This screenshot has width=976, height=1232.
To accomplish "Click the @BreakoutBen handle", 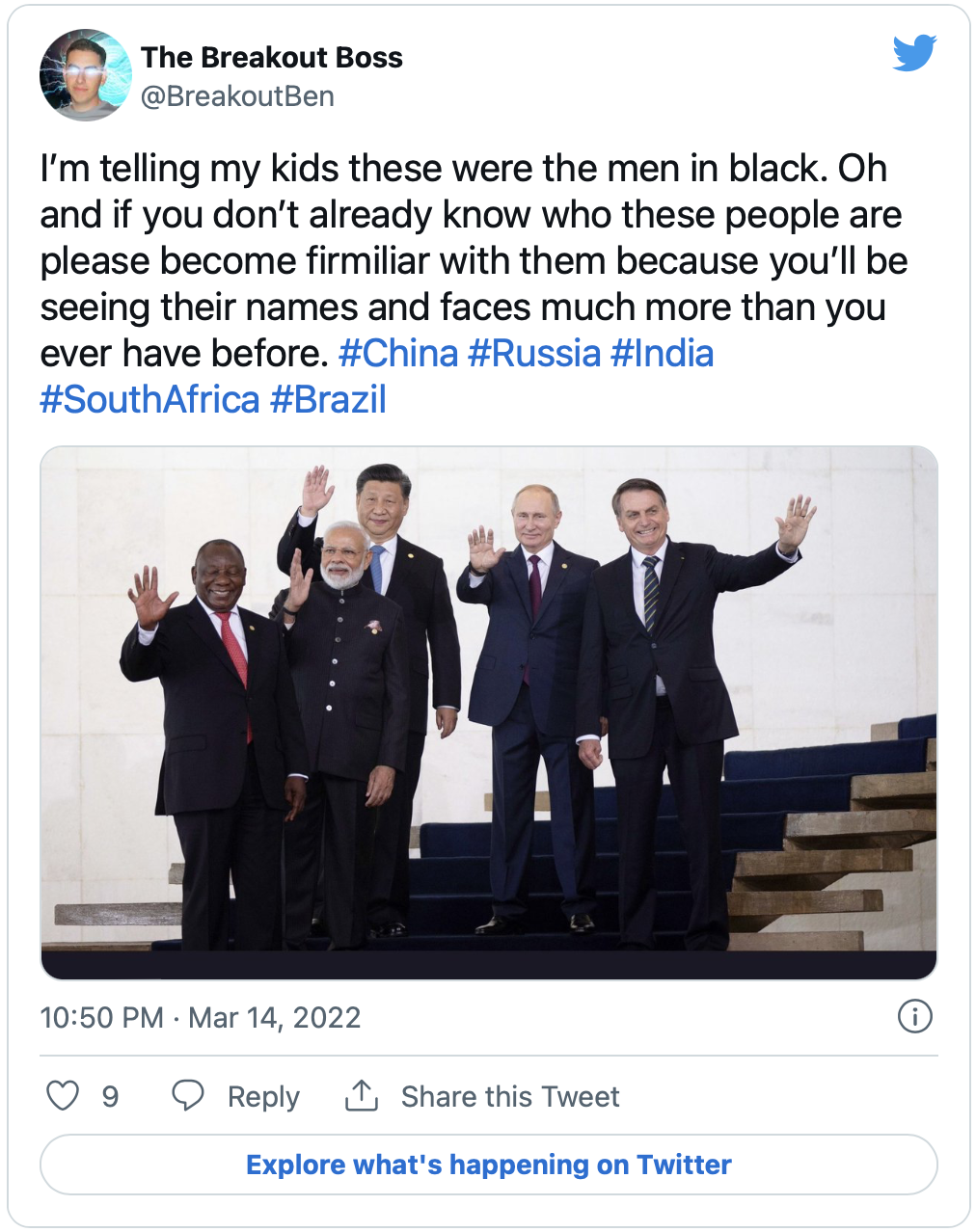I will pos(237,96).
